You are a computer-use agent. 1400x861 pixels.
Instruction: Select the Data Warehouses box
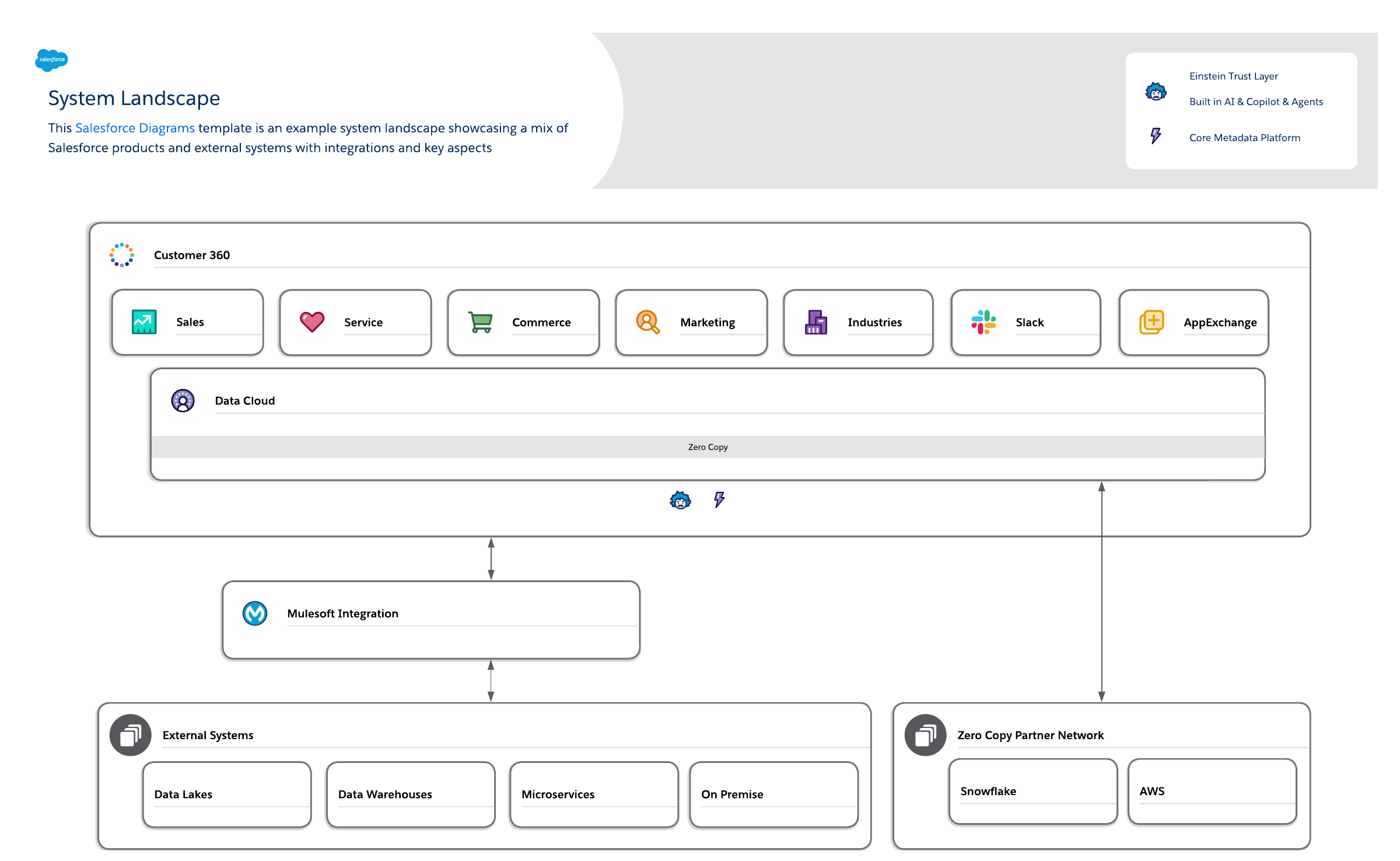tap(411, 794)
